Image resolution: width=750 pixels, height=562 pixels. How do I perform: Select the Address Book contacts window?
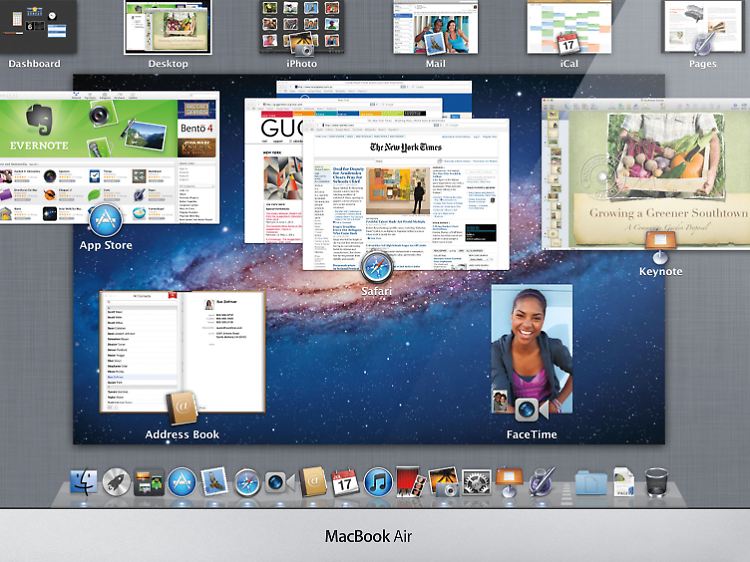(x=182, y=352)
